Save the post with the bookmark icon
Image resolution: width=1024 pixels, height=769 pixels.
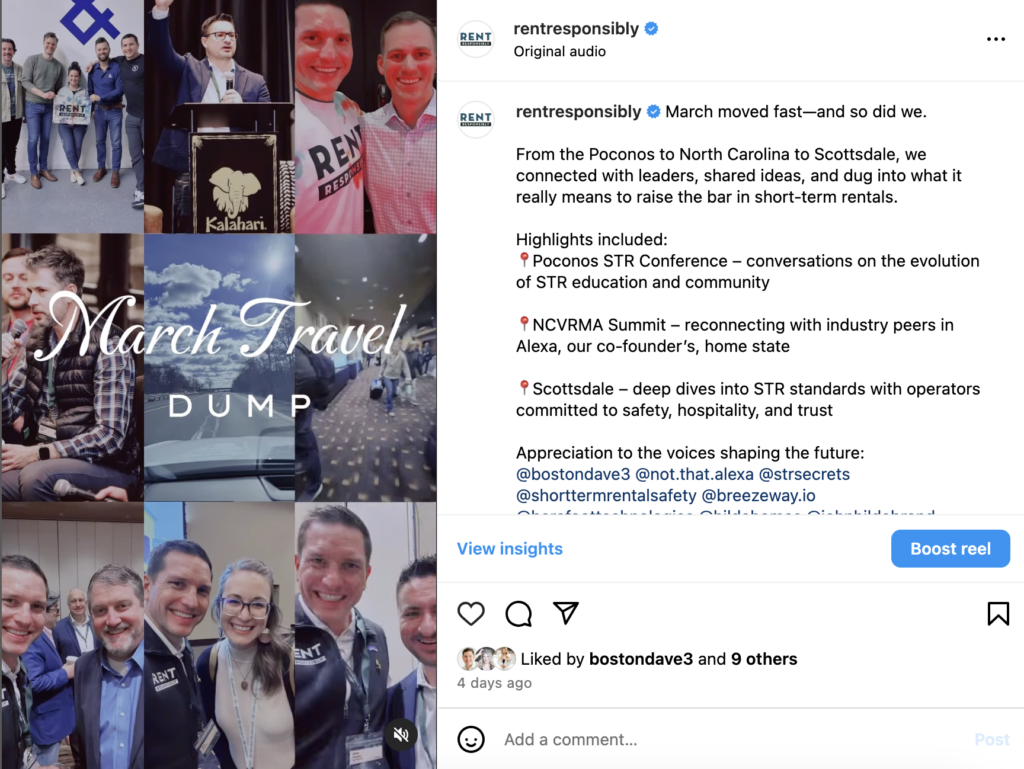click(998, 614)
